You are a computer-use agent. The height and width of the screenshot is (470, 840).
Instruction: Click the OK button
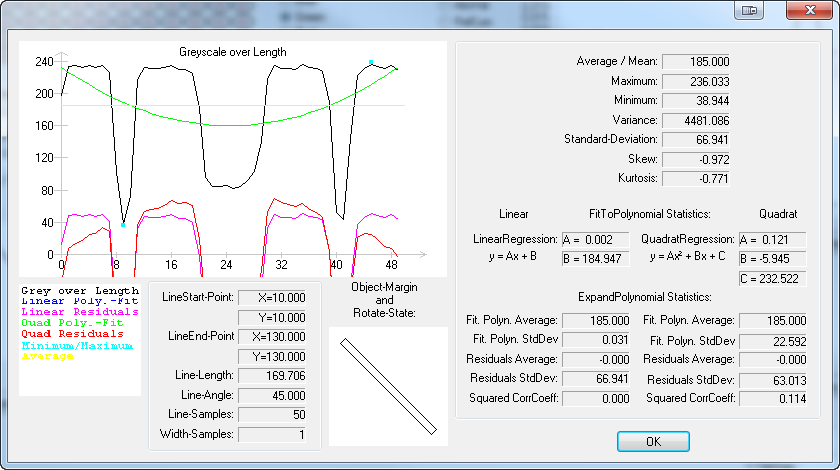coord(653,441)
